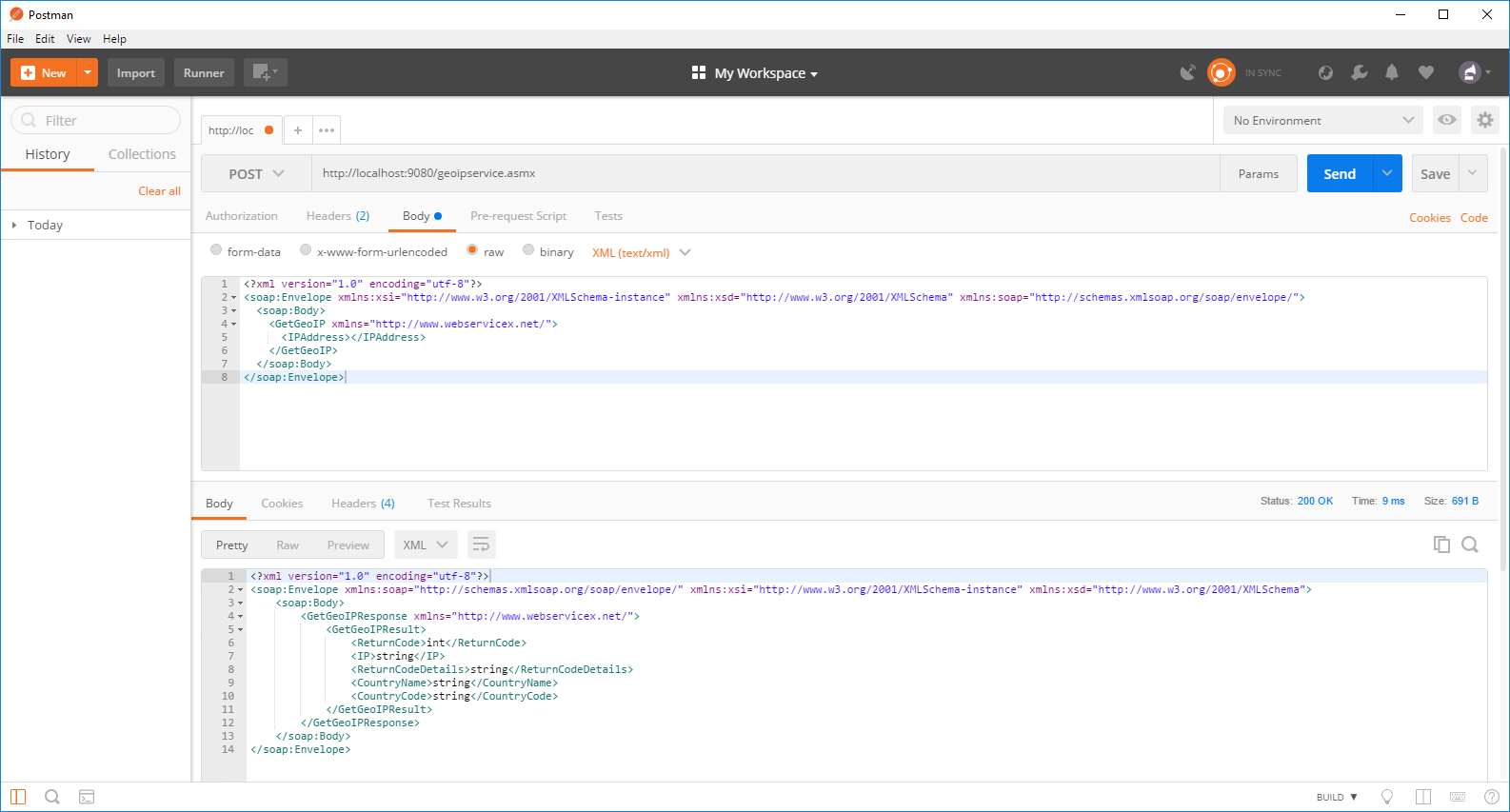Image resolution: width=1510 pixels, height=812 pixels.
Task: Search within the response body icon
Action: pos(1470,545)
